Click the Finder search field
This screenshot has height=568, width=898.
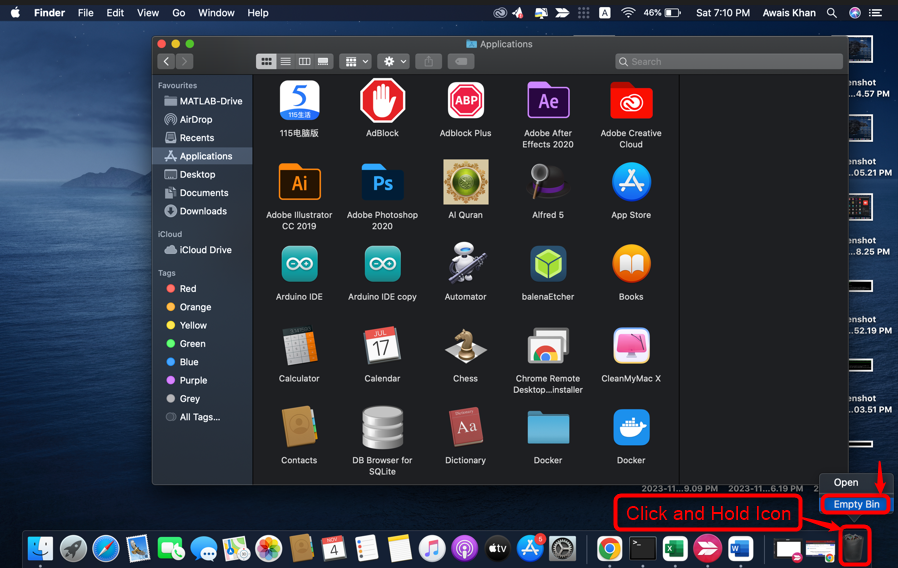(728, 62)
